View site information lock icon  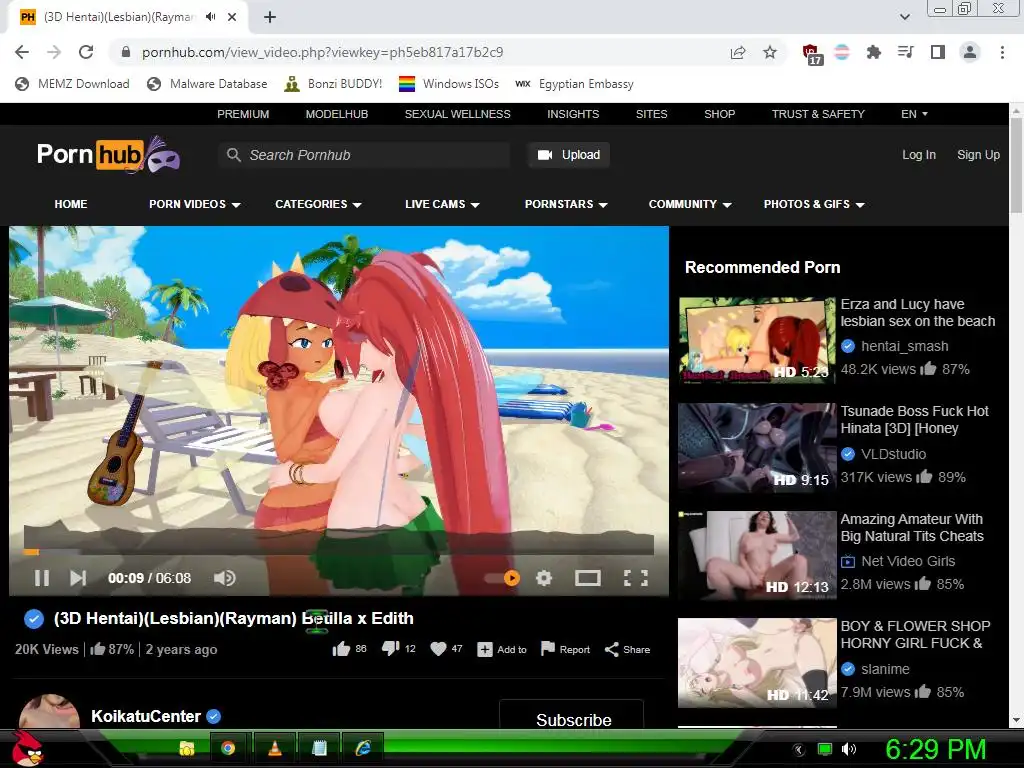(x=127, y=52)
